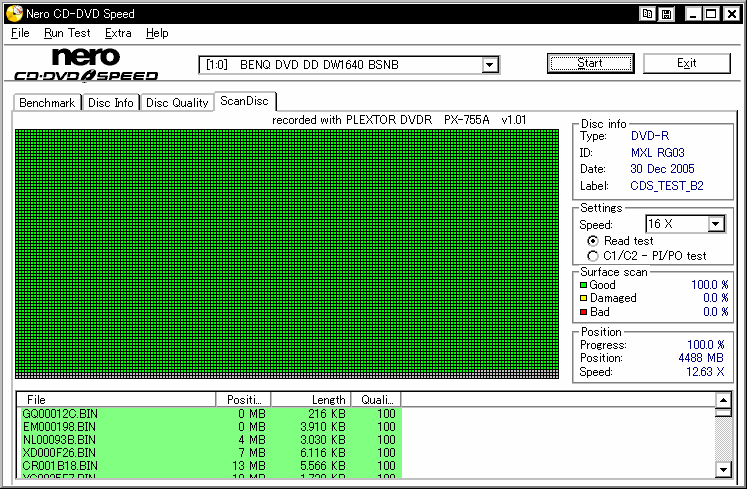Click the 3.030 KB length value

(323, 439)
